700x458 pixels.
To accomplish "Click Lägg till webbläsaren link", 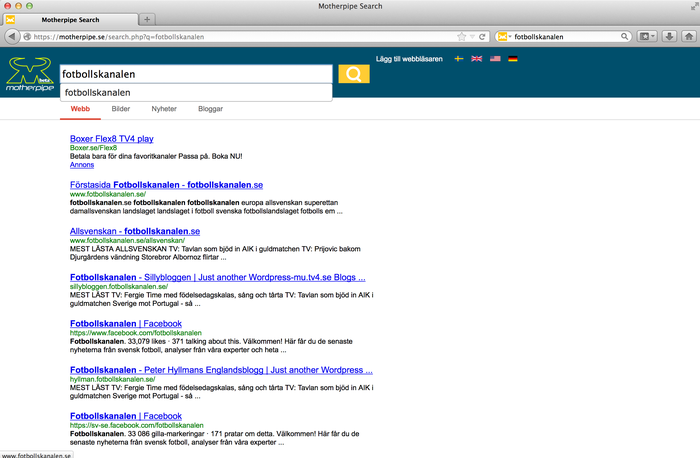I will point(409,59).
